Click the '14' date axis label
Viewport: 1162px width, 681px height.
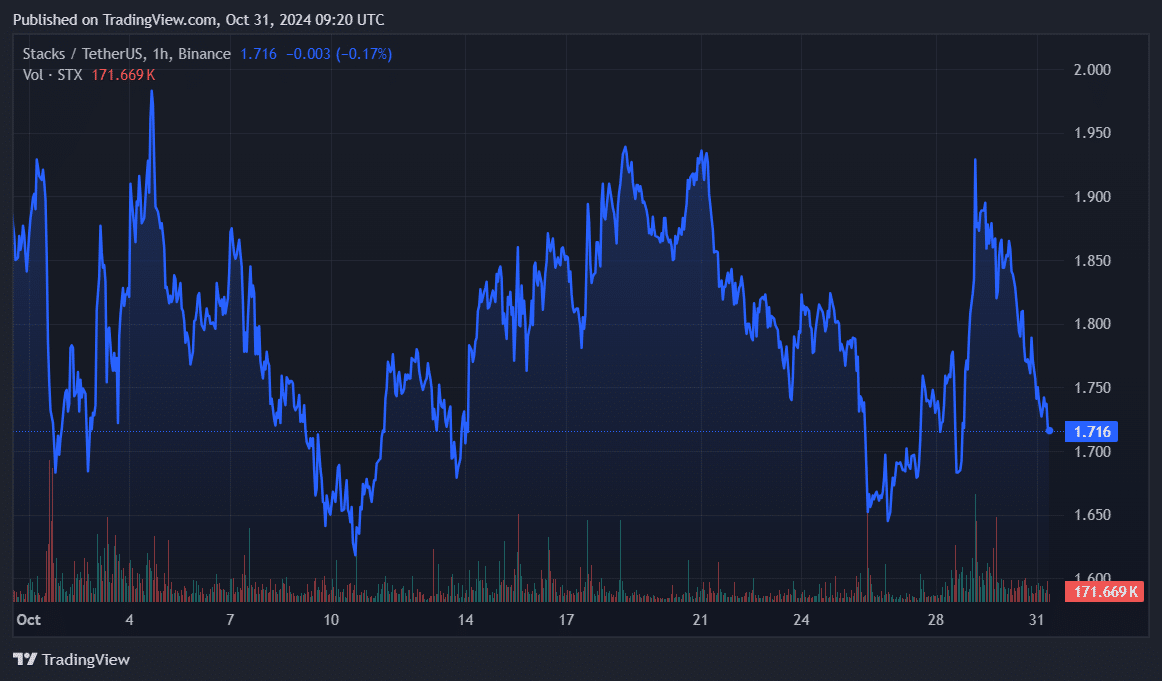click(465, 619)
